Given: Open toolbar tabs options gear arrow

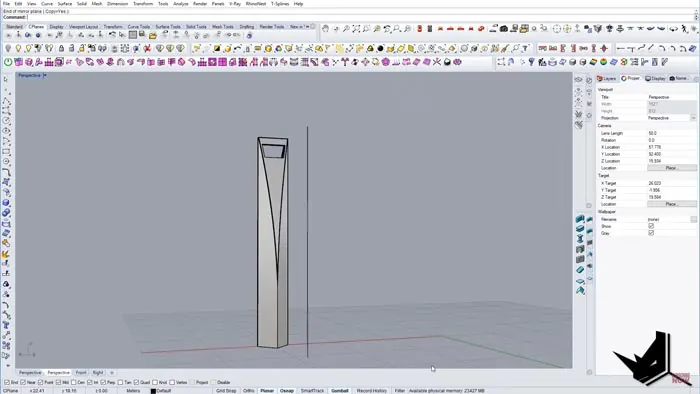Looking at the screenshot, I should tap(312, 26).
